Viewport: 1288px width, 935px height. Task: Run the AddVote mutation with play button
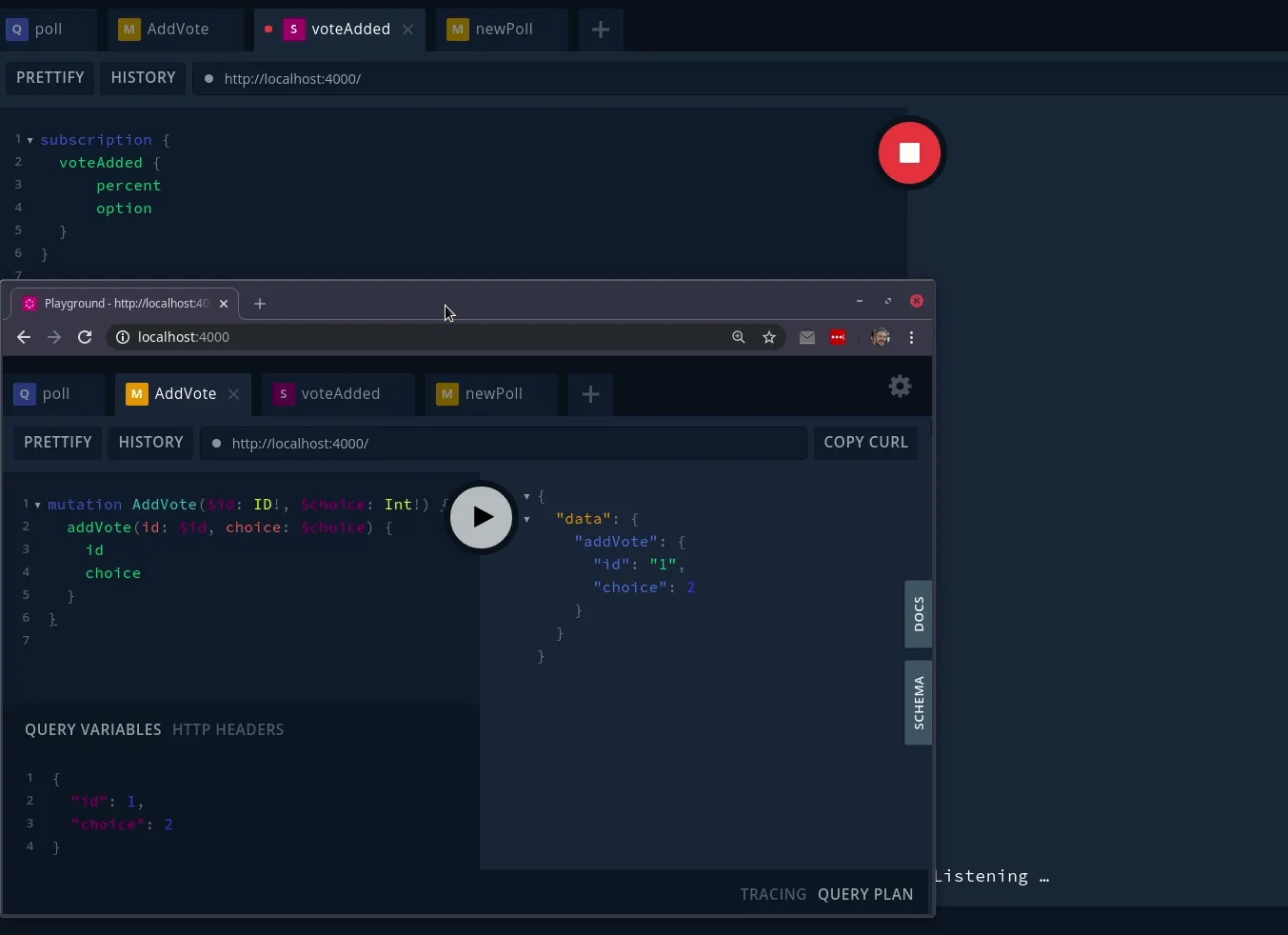481,517
